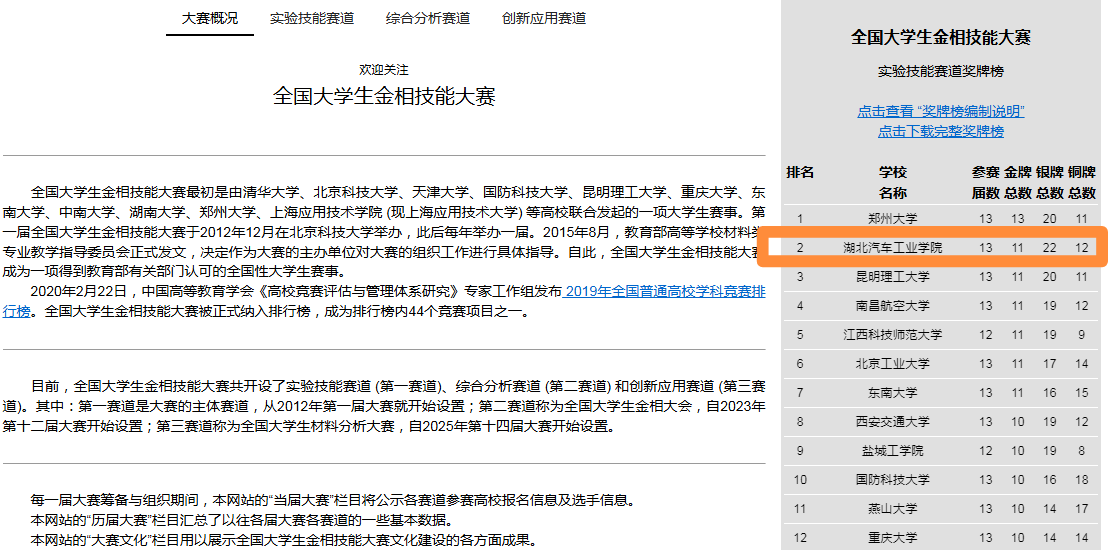The image size is (1108, 550).
Task: Select the 综合分析赛道 tab
Action: click(x=428, y=18)
